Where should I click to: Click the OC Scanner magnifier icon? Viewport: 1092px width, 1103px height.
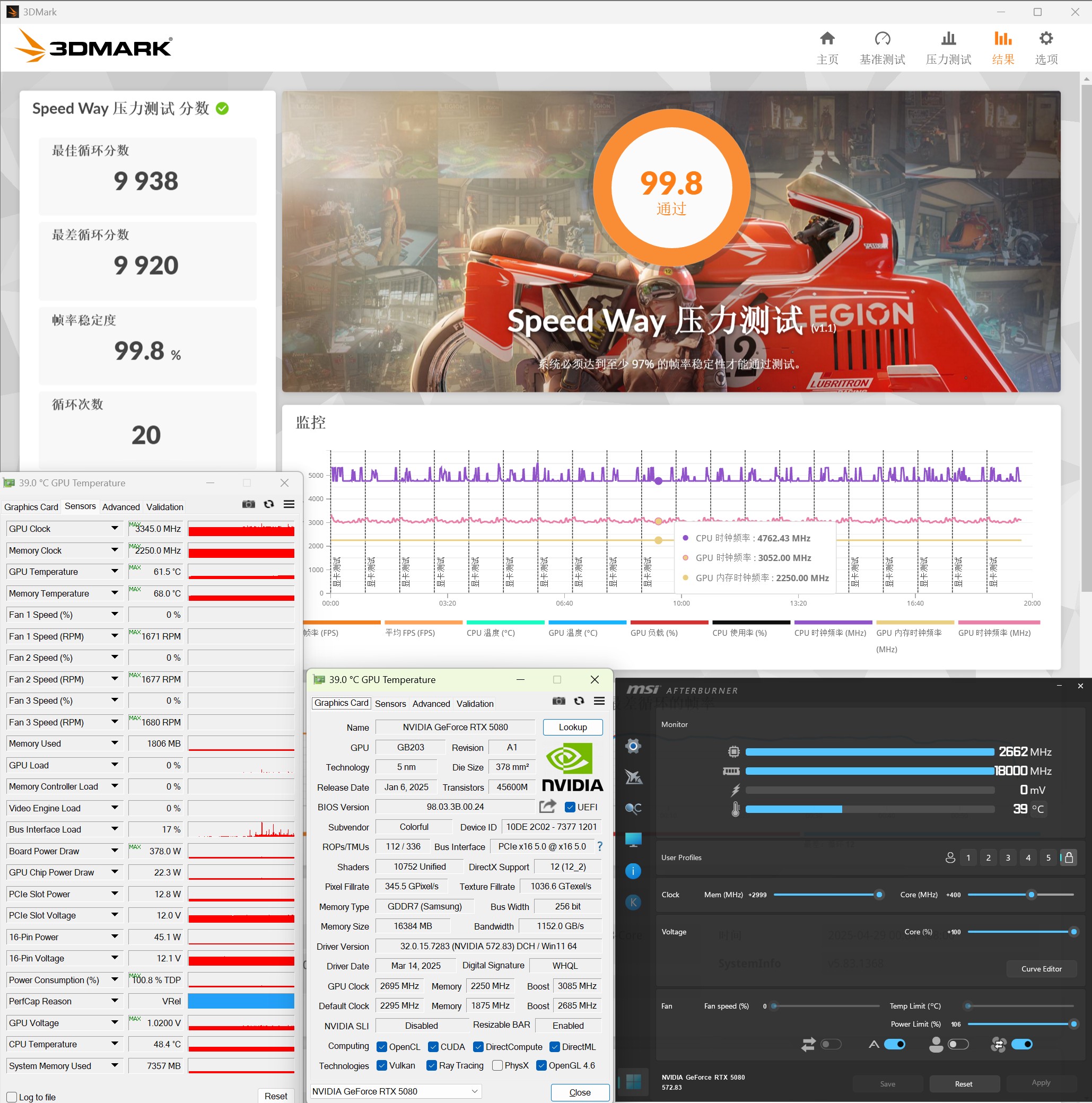coord(633,808)
